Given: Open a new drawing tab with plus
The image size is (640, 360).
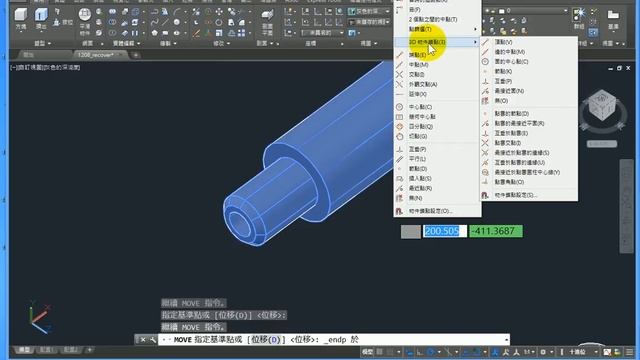Looking at the screenshot, I should pos(136,55).
